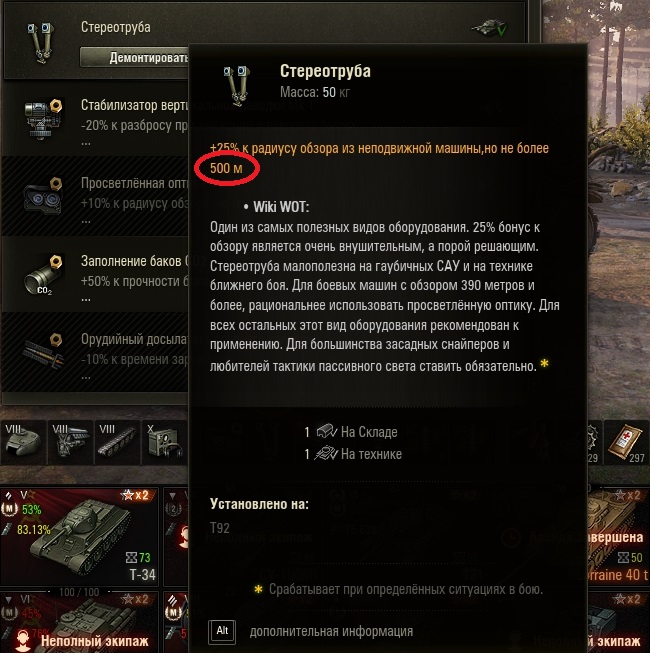Select the tier VI tank with incomplete crew
This screenshot has height=653, width=650.
[79, 622]
